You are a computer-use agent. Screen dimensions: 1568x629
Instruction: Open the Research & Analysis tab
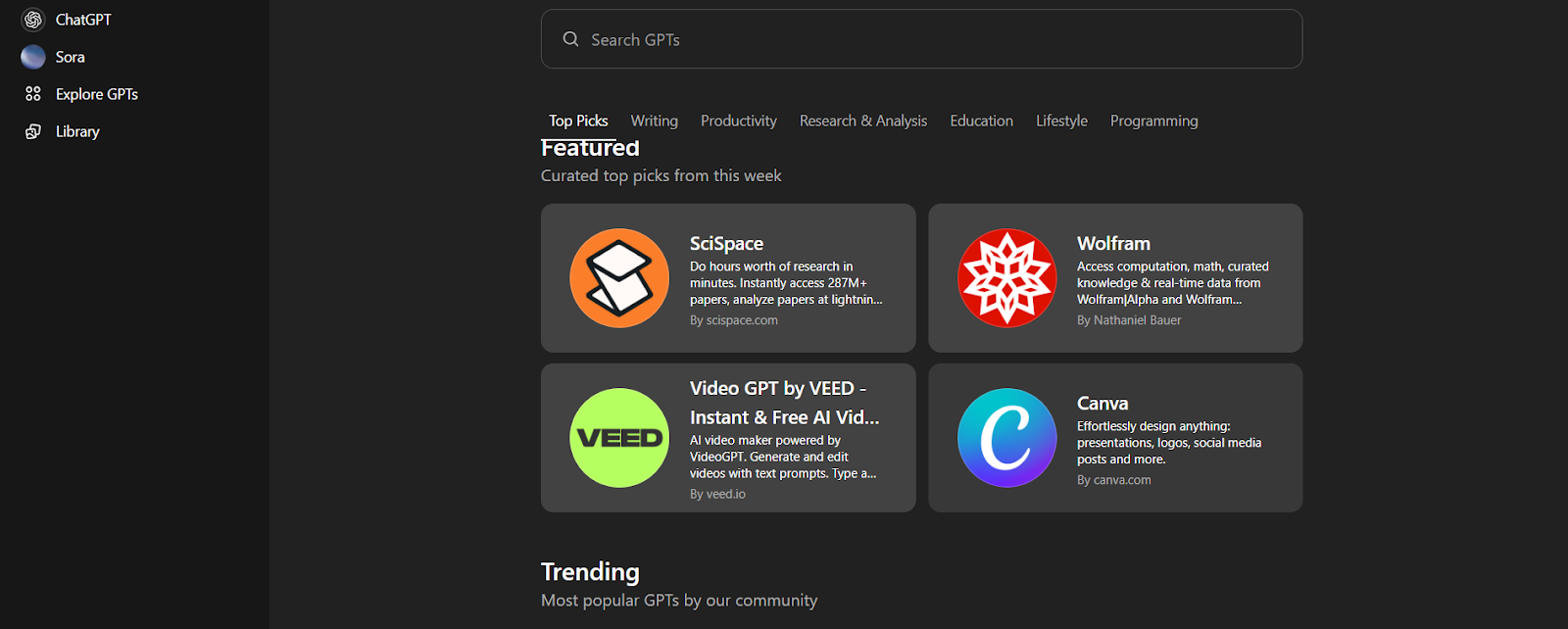(x=863, y=121)
